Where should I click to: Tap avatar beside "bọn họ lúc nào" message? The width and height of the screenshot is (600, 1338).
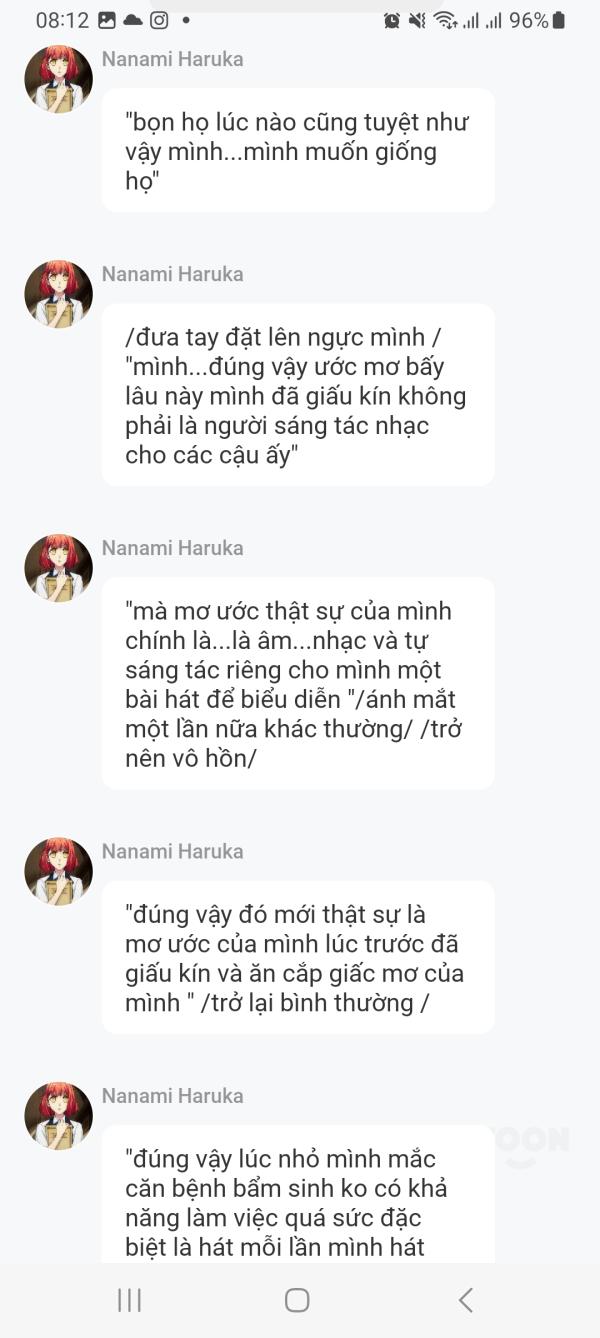[58, 79]
